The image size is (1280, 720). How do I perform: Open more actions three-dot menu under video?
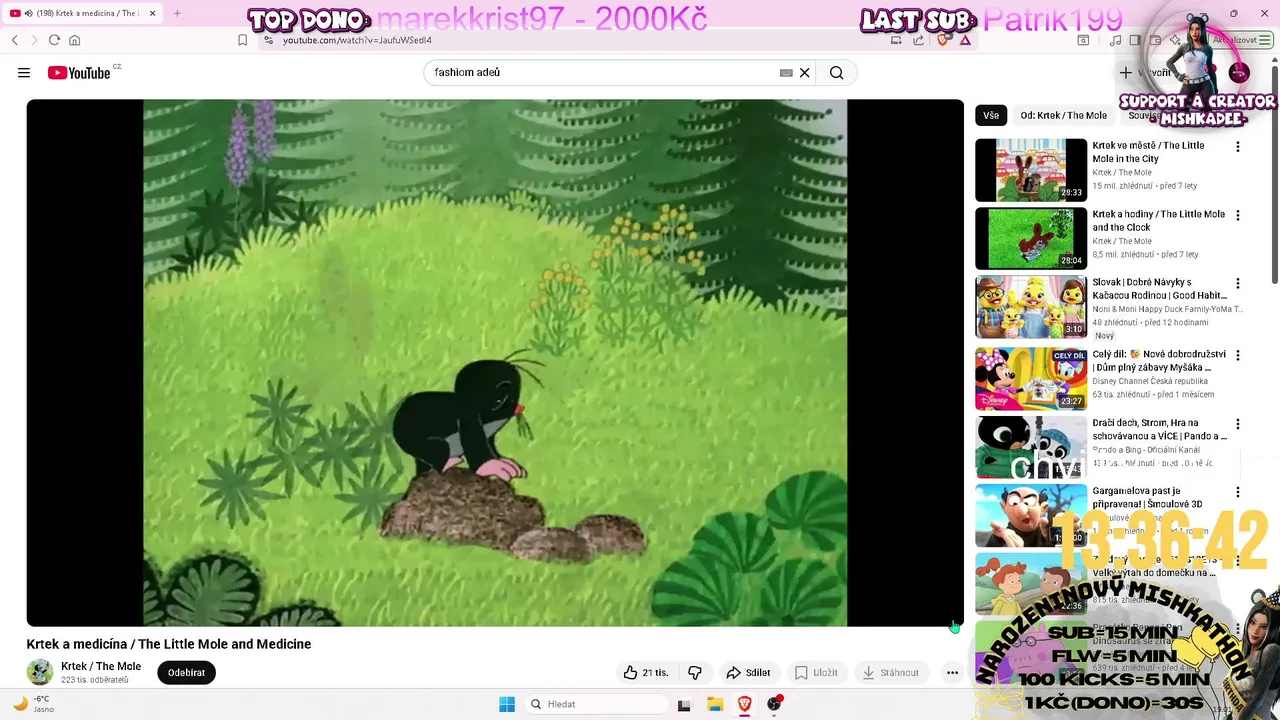pos(952,673)
